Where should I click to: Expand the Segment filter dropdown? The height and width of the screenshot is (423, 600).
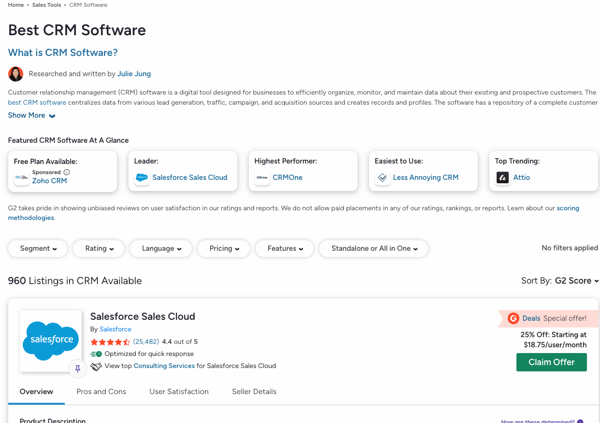click(38, 248)
